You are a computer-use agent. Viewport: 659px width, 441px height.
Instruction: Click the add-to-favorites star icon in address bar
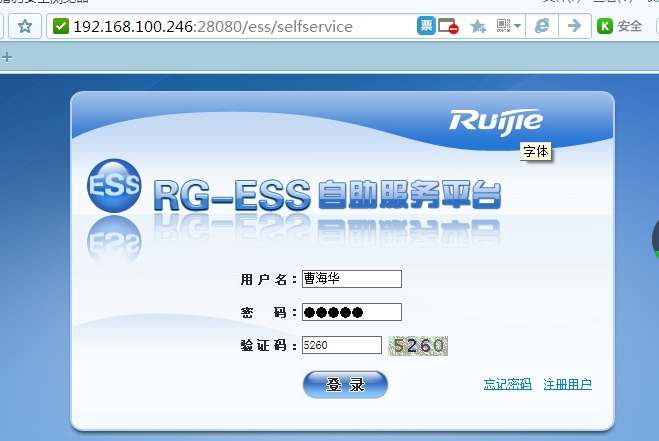point(478,26)
